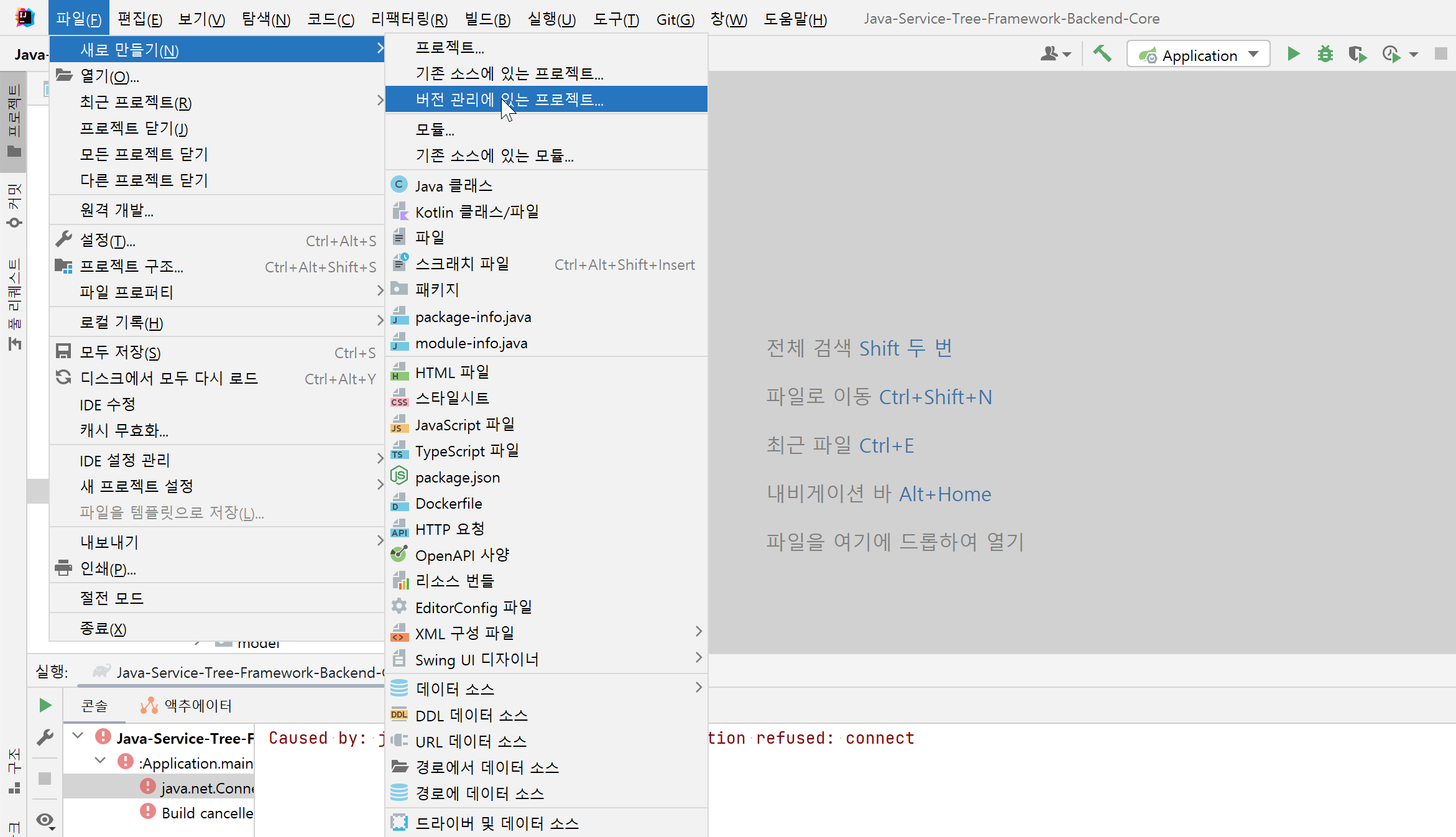This screenshot has height=837, width=1456.
Task: Select the java.net.Conne error row
Action: [x=159, y=787]
